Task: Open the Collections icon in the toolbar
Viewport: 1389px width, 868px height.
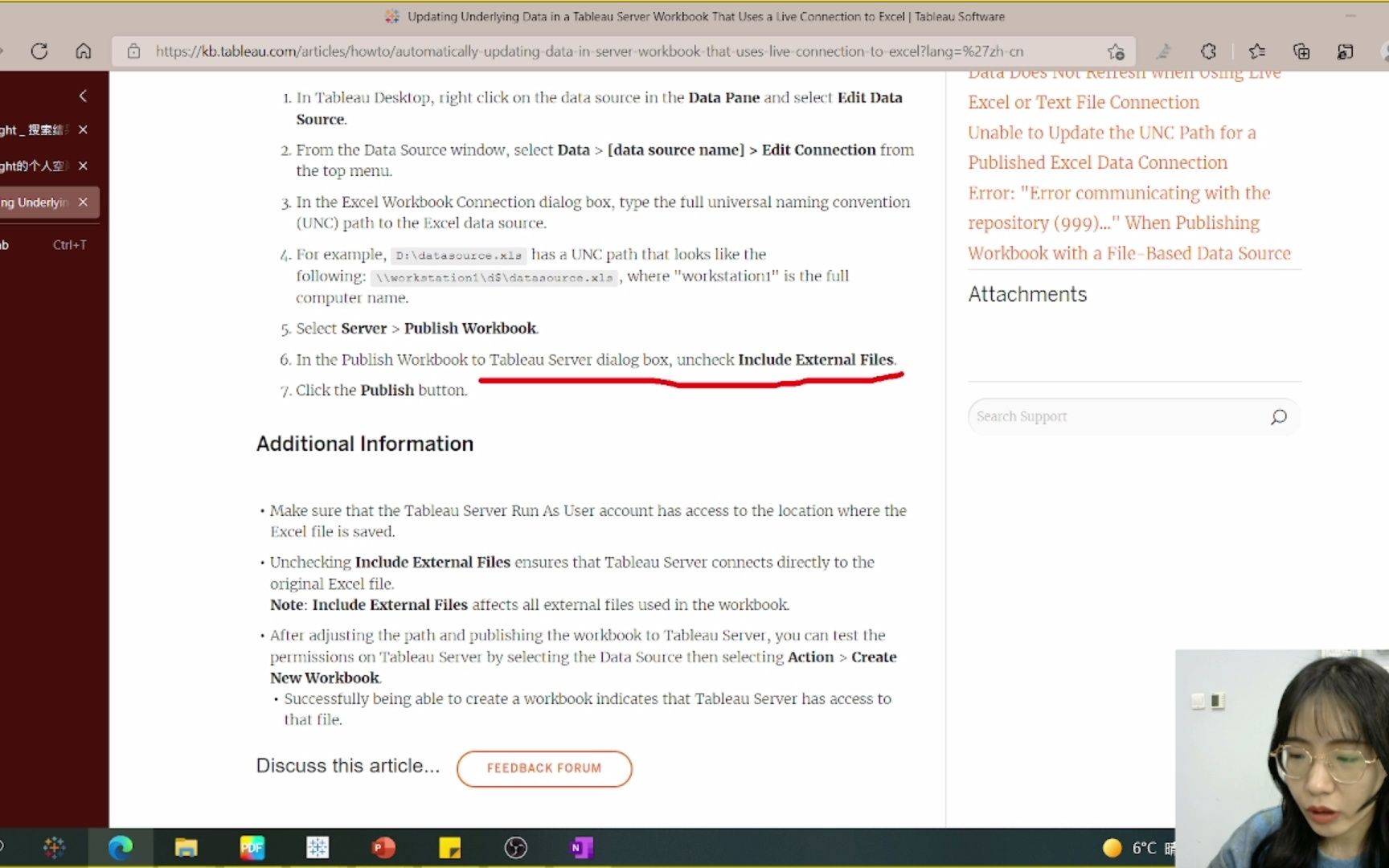Action: click(1301, 51)
